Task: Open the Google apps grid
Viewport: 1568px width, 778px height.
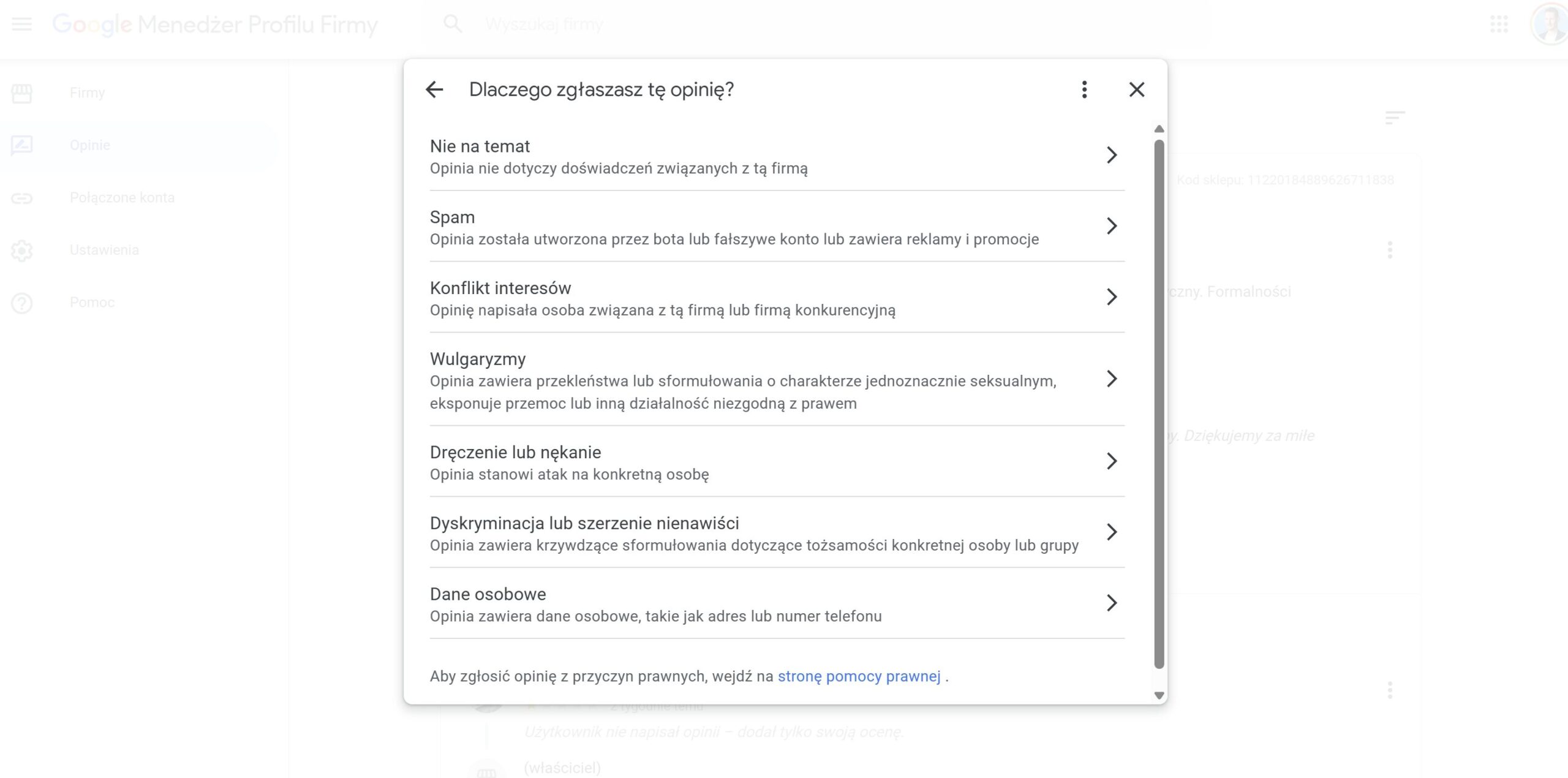Action: (x=1499, y=25)
